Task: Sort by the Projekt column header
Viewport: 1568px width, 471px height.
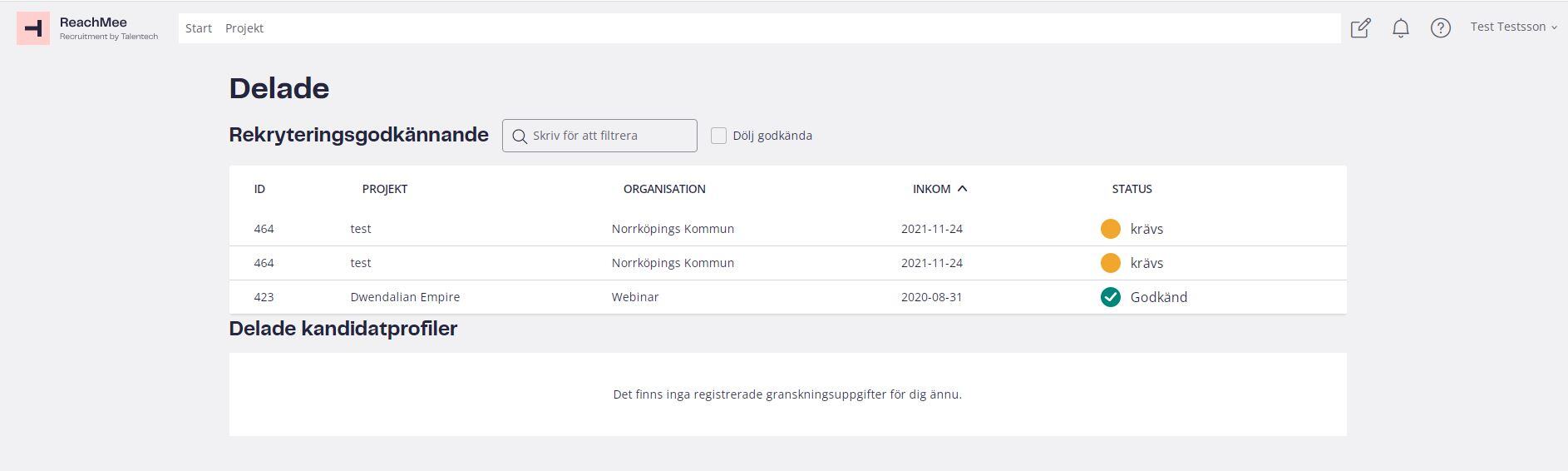Action: tap(385, 189)
